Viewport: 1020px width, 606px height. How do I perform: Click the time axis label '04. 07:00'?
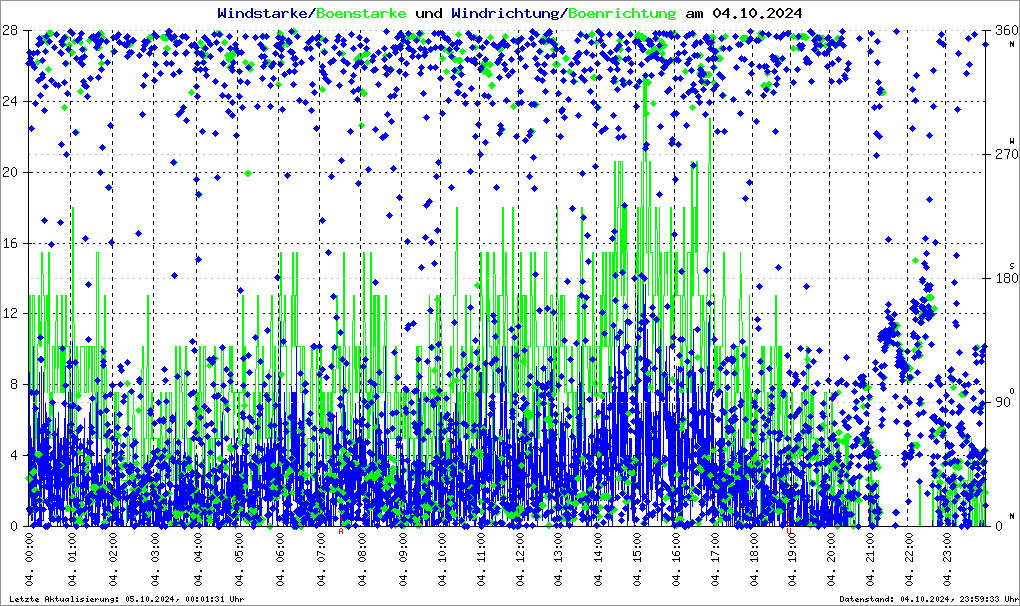[x=321, y=559]
